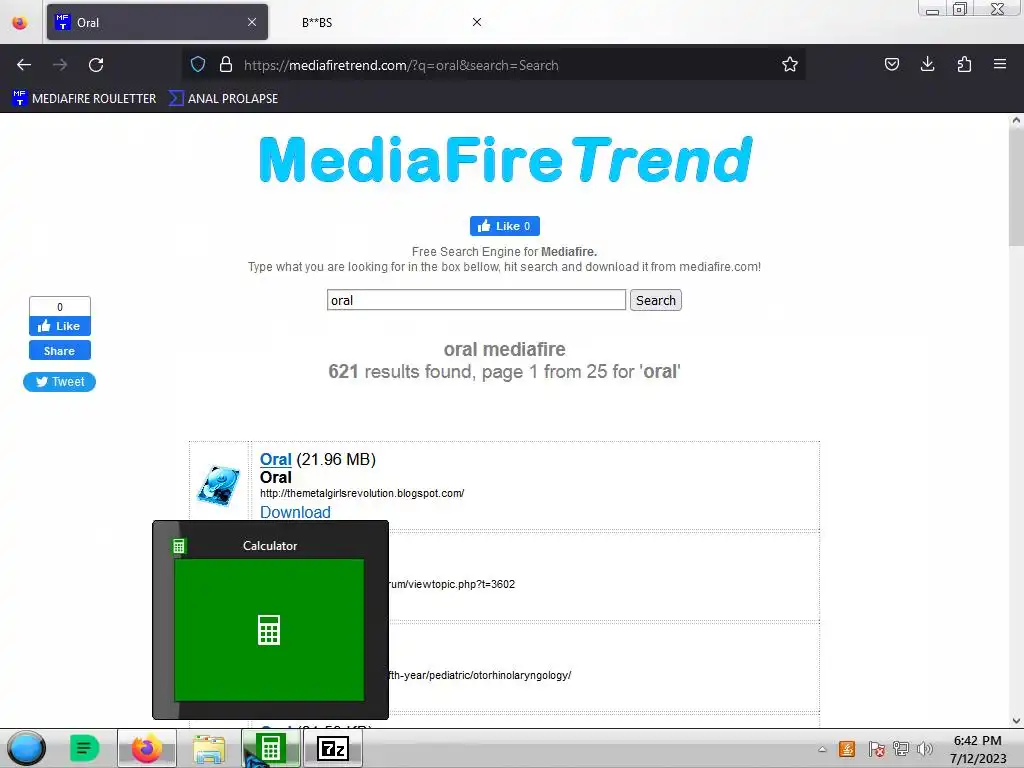Screen dimensions: 1024x768
Task: Click Download link for Oral result
Action: pos(295,513)
